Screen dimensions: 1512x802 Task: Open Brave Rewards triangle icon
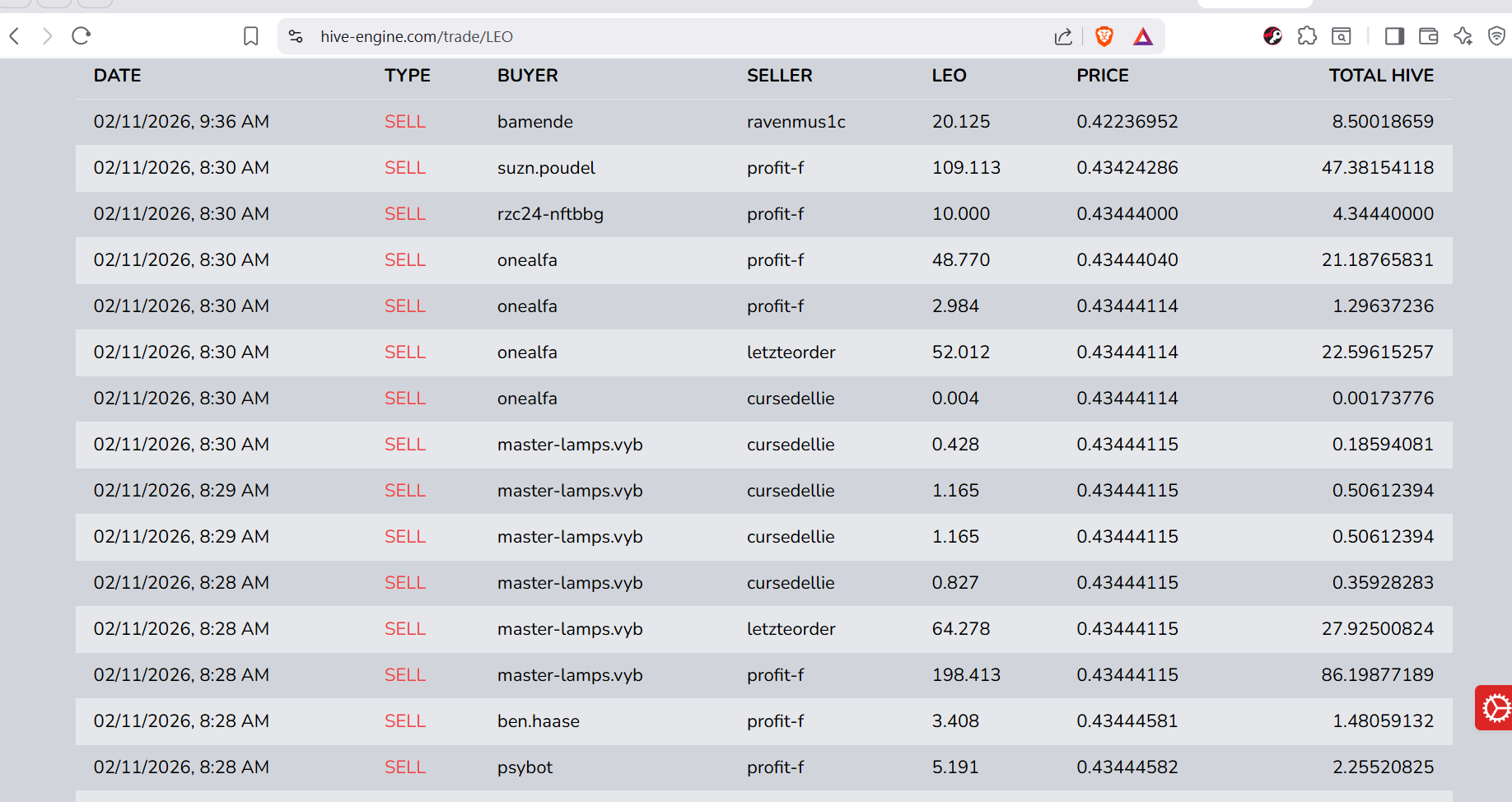pos(1143,36)
